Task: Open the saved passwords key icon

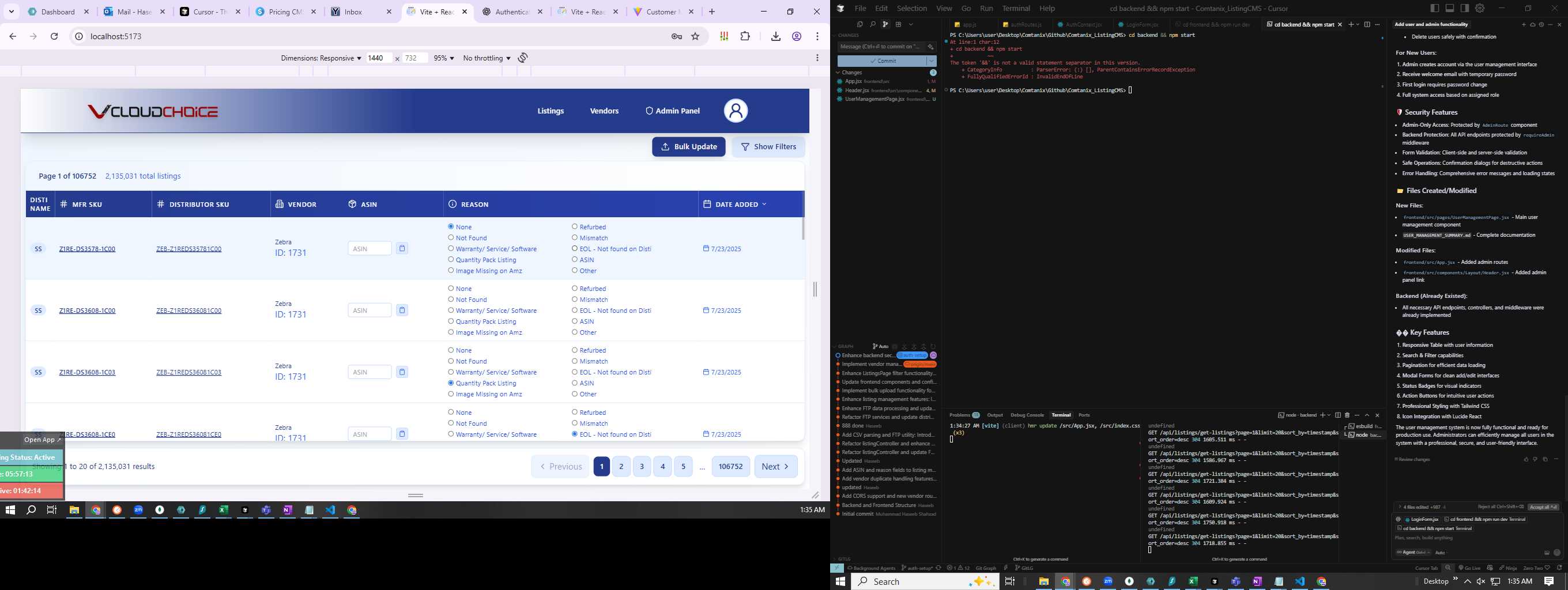Action: [x=676, y=36]
